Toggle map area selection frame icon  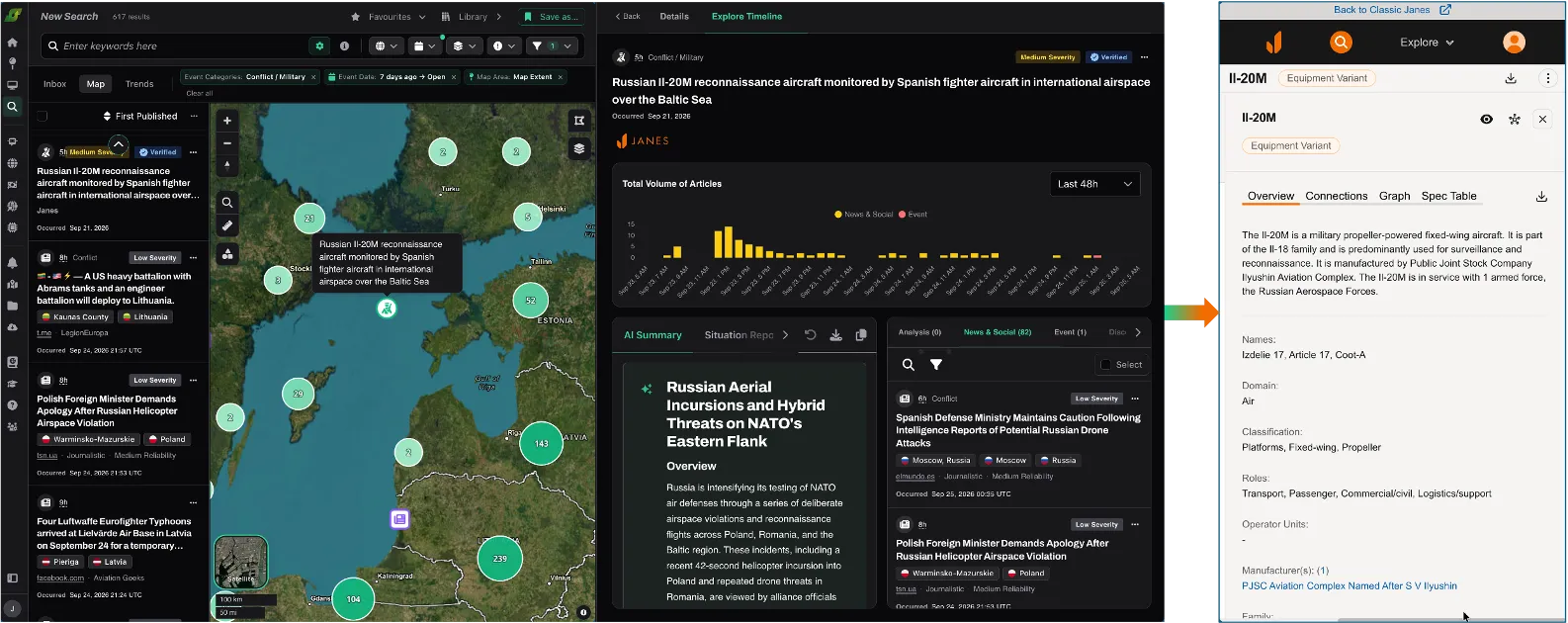[579, 120]
